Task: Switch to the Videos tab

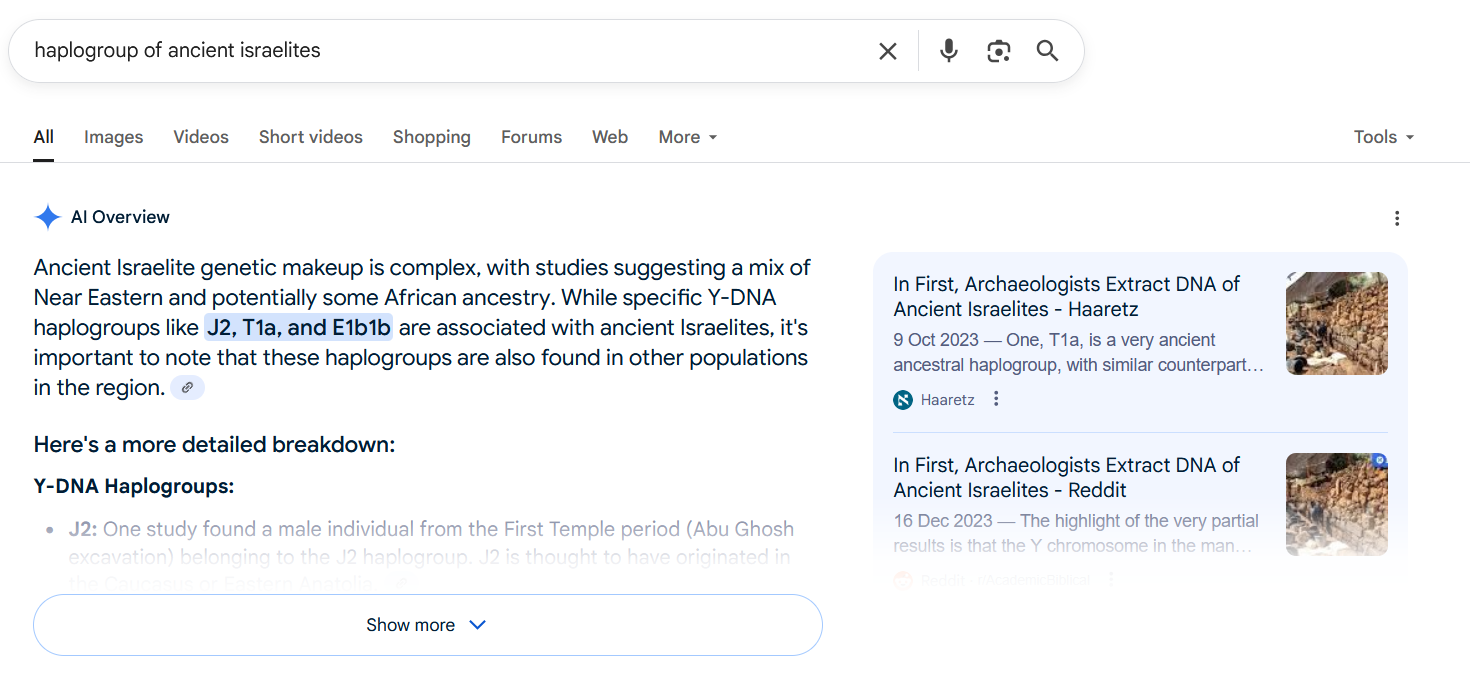Action: coord(201,137)
